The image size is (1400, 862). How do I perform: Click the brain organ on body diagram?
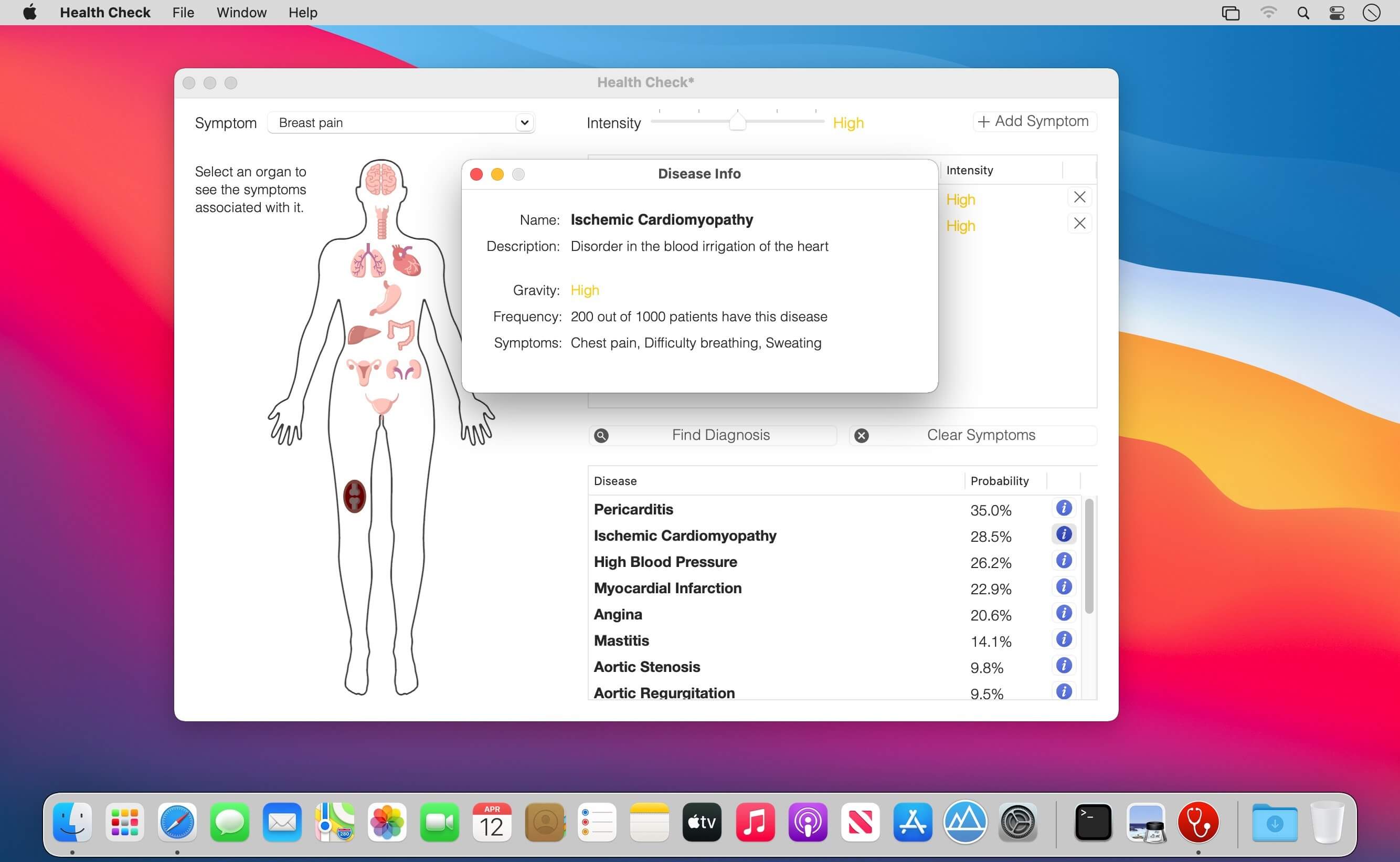click(x=381, y=178)
